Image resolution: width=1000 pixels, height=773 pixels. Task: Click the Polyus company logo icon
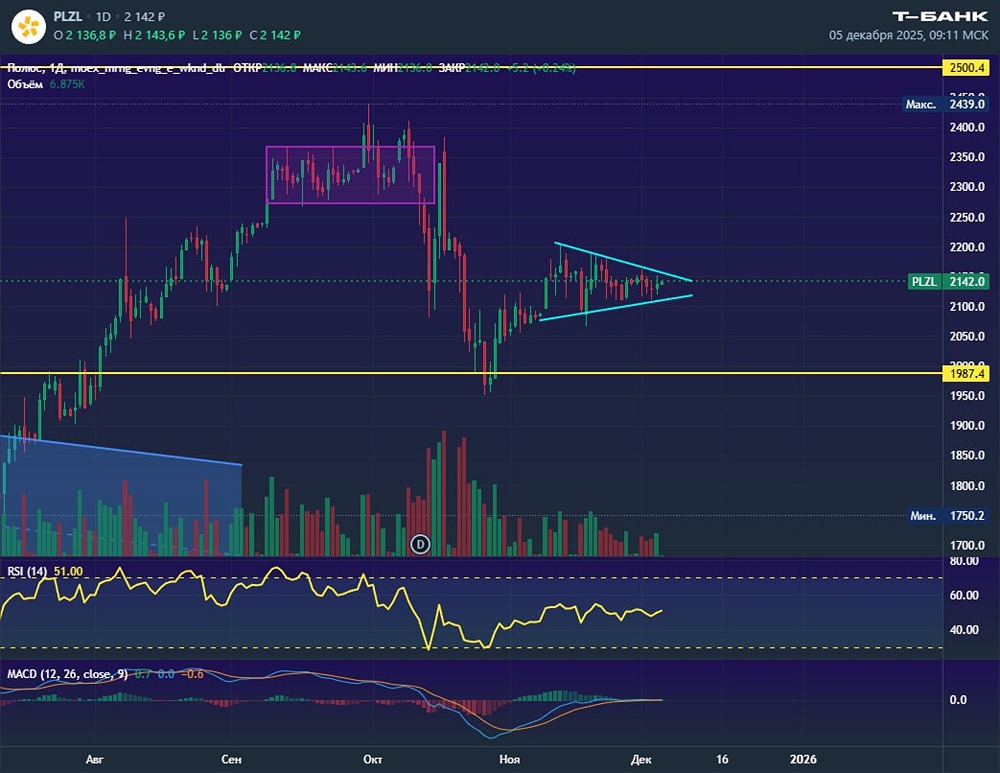click(x=29, y=27)
